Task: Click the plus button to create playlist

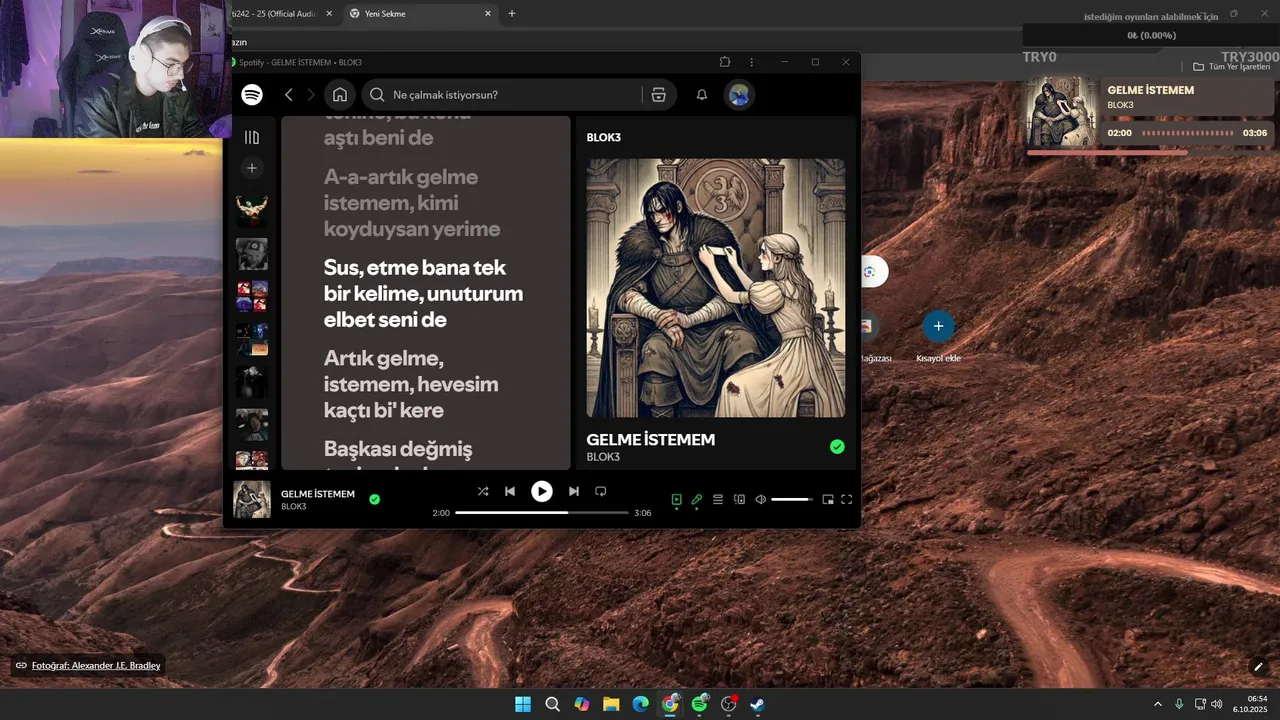Action: pos(252,168)
